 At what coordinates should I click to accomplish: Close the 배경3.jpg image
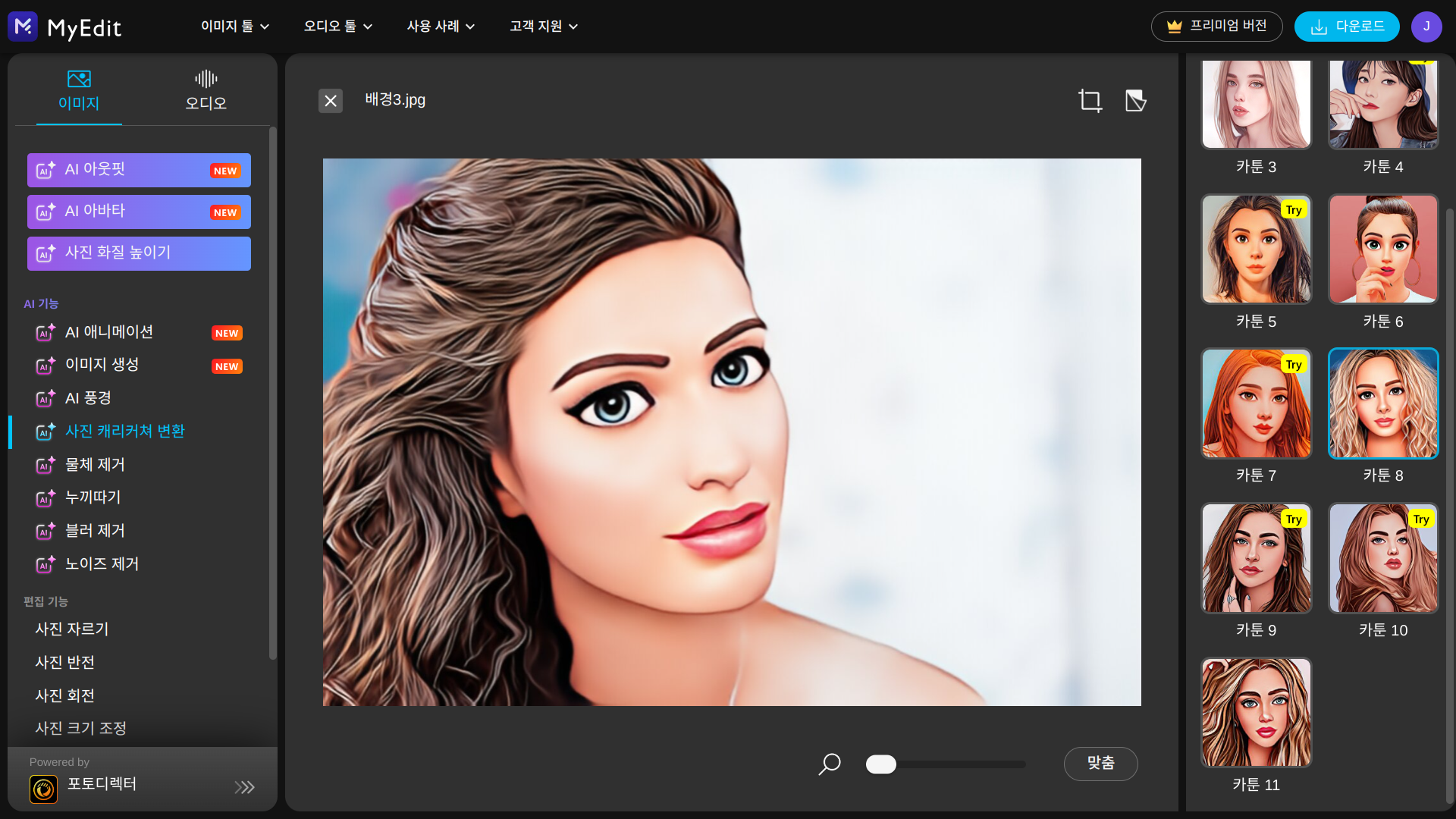coord(331,100)
